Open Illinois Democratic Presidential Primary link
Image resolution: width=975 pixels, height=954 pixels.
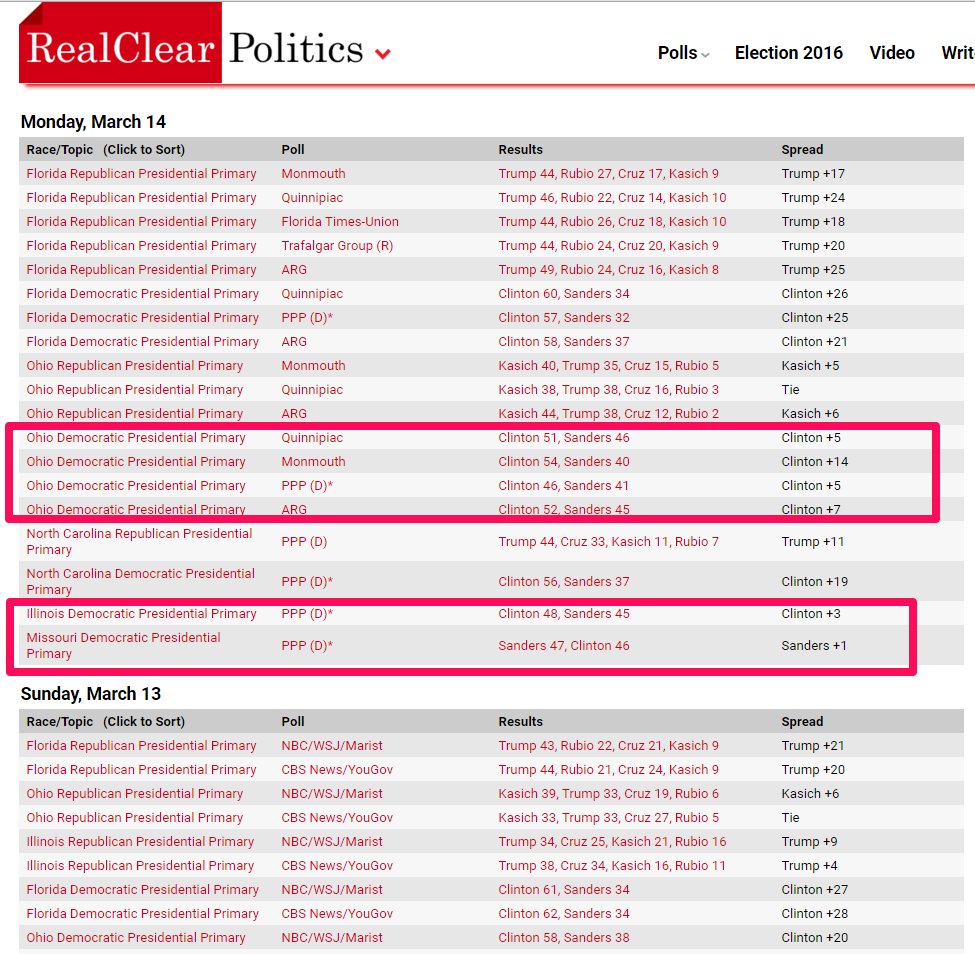(141, 614)
